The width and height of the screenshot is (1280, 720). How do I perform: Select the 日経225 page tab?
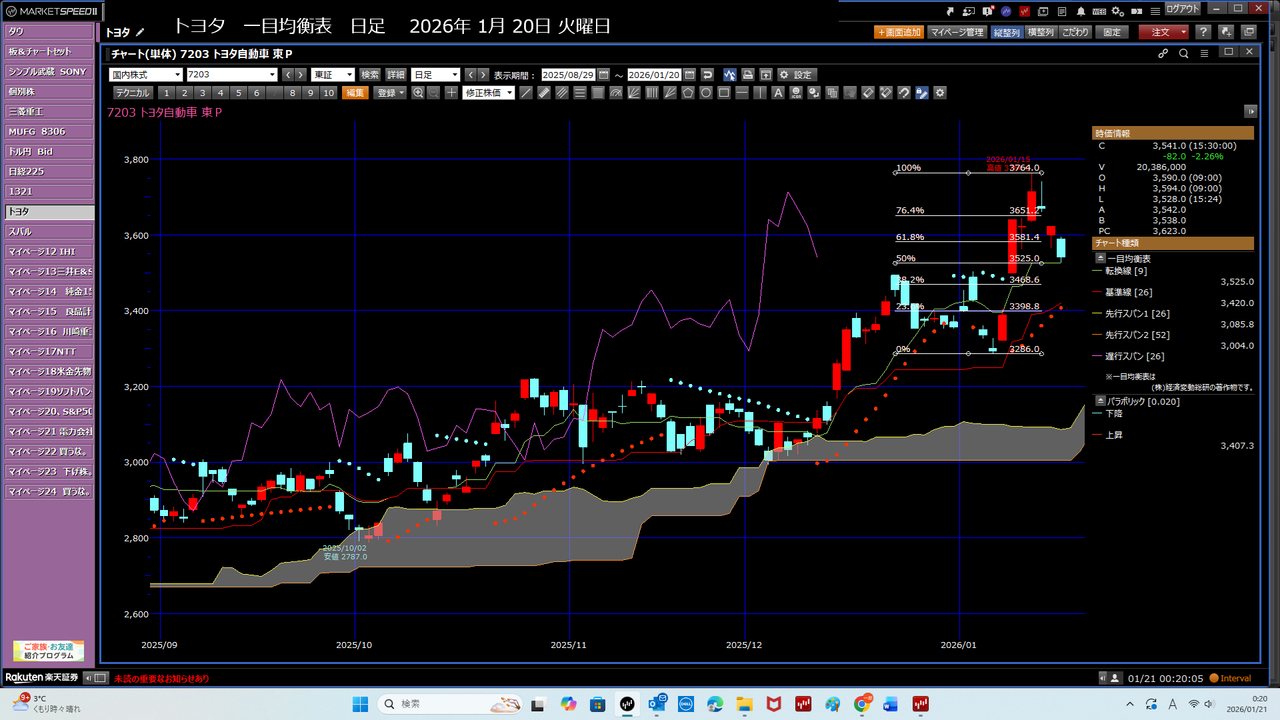coord(48,171)
